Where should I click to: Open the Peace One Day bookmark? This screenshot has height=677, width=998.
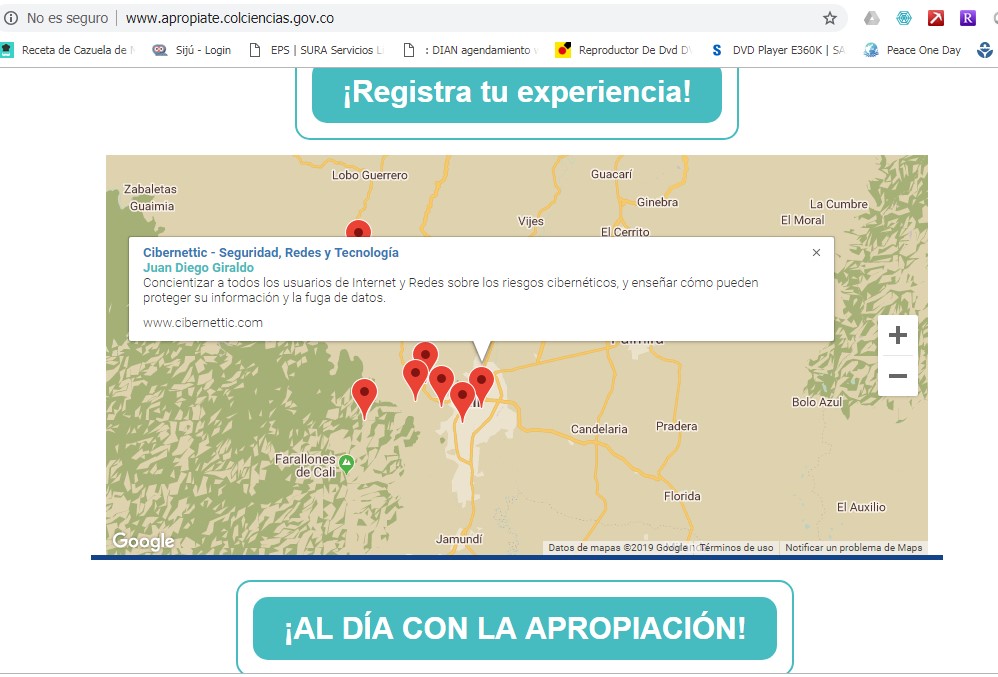pyautogui.click(x=912, y=50)
